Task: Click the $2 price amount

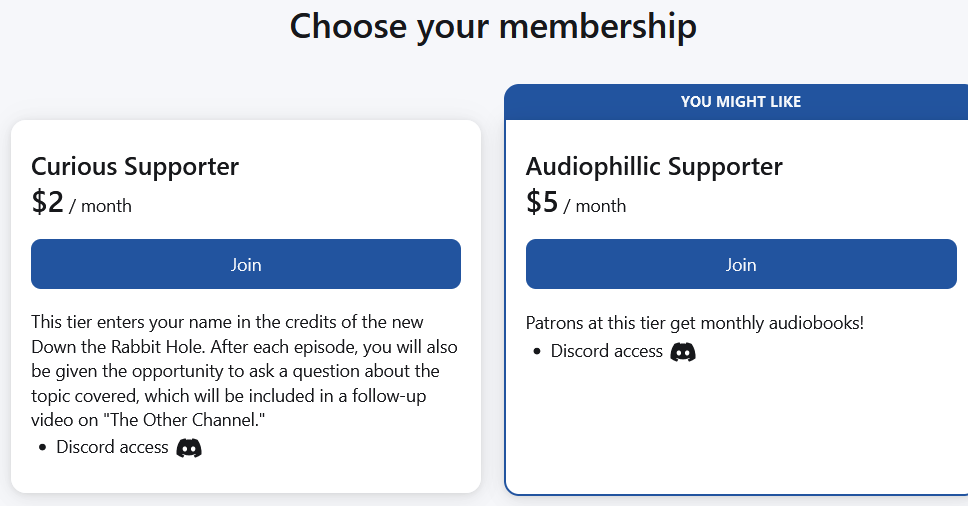Action: tap(48, 202)
